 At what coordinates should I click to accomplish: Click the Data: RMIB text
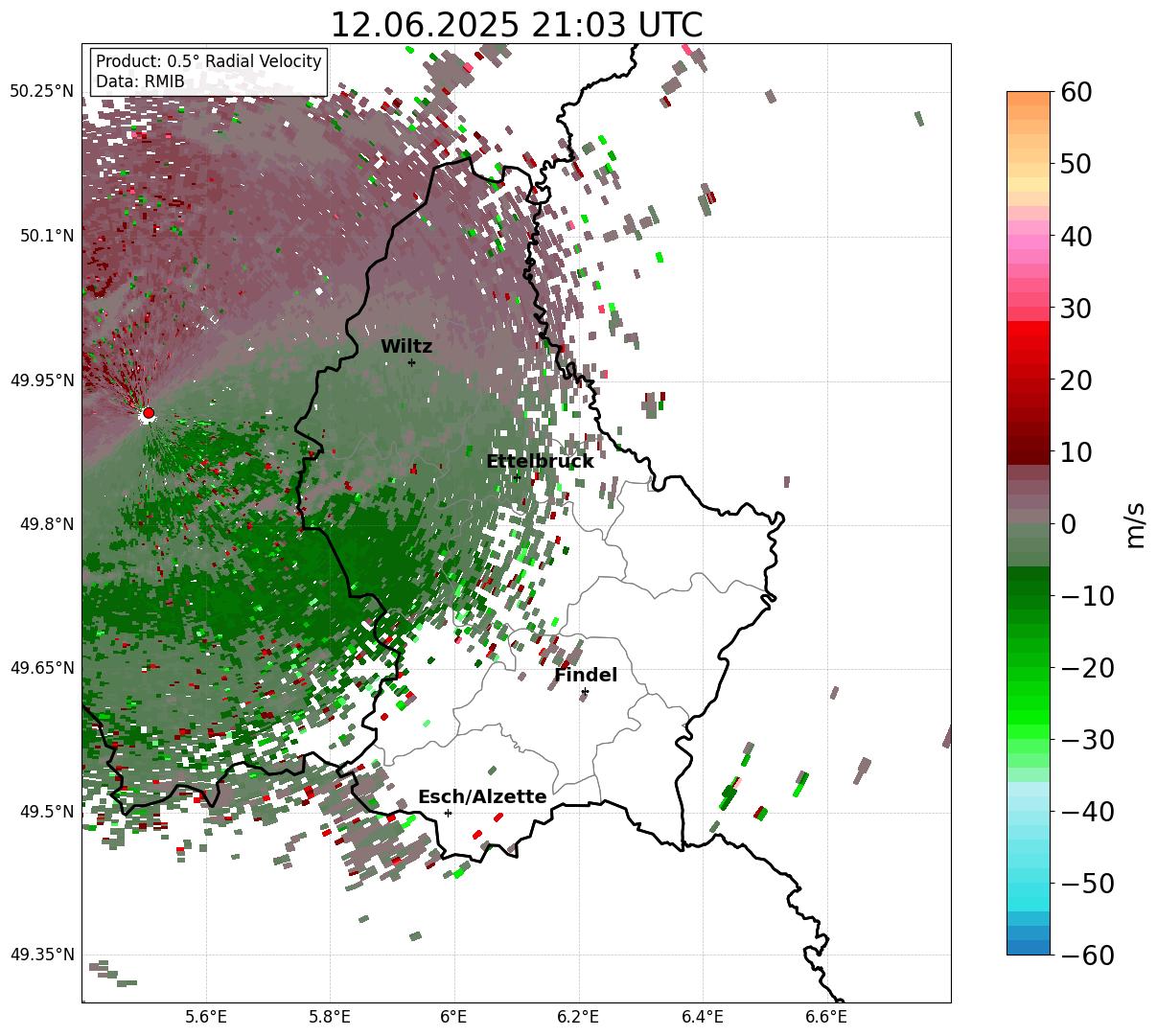[140, 82]
